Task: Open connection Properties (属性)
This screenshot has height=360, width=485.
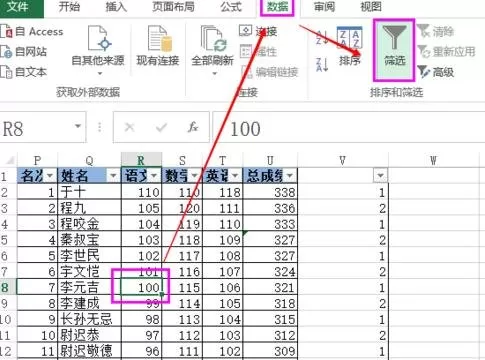Action: [258, 51]
